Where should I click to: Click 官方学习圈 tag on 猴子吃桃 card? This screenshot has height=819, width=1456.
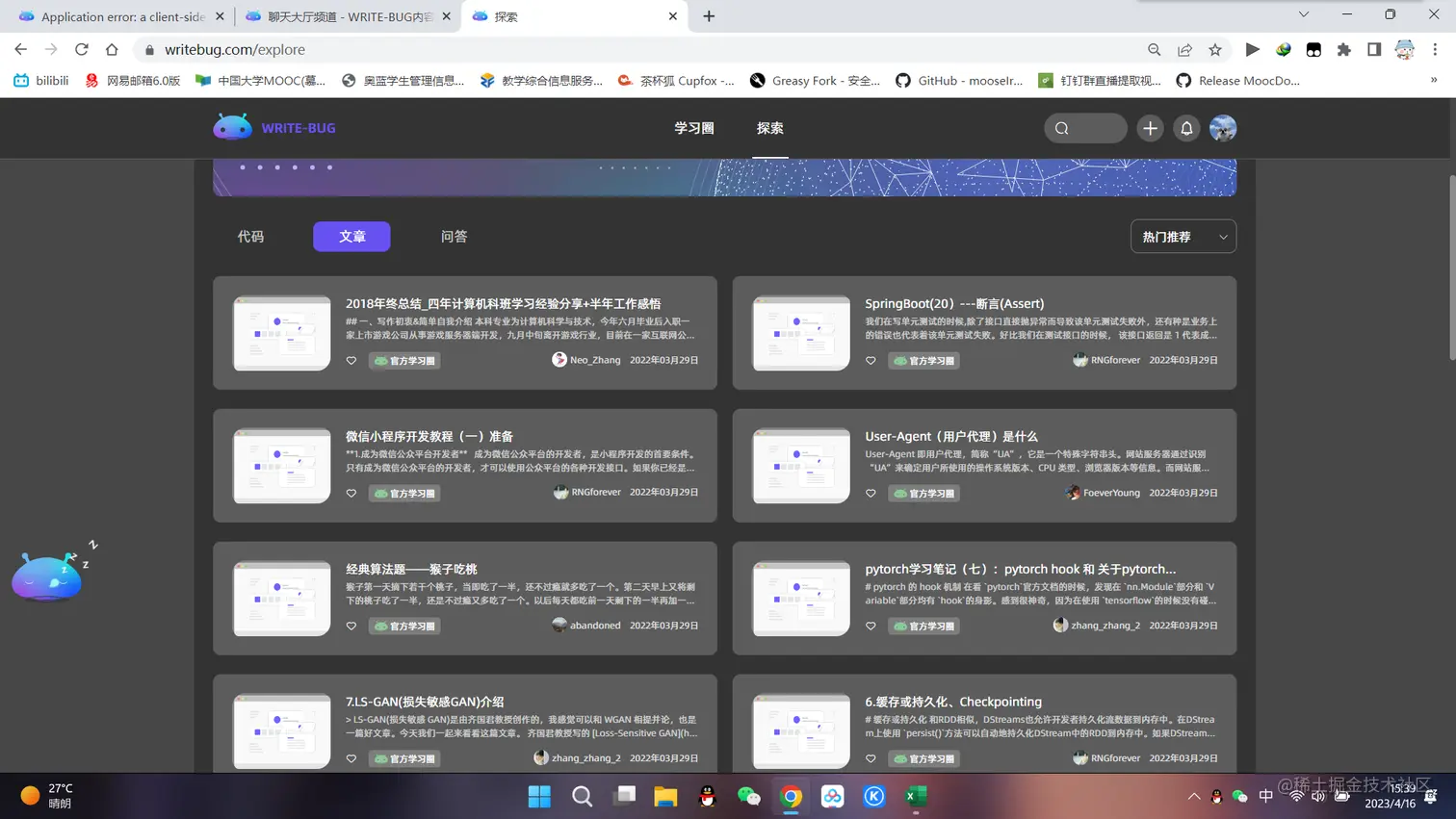404,627
